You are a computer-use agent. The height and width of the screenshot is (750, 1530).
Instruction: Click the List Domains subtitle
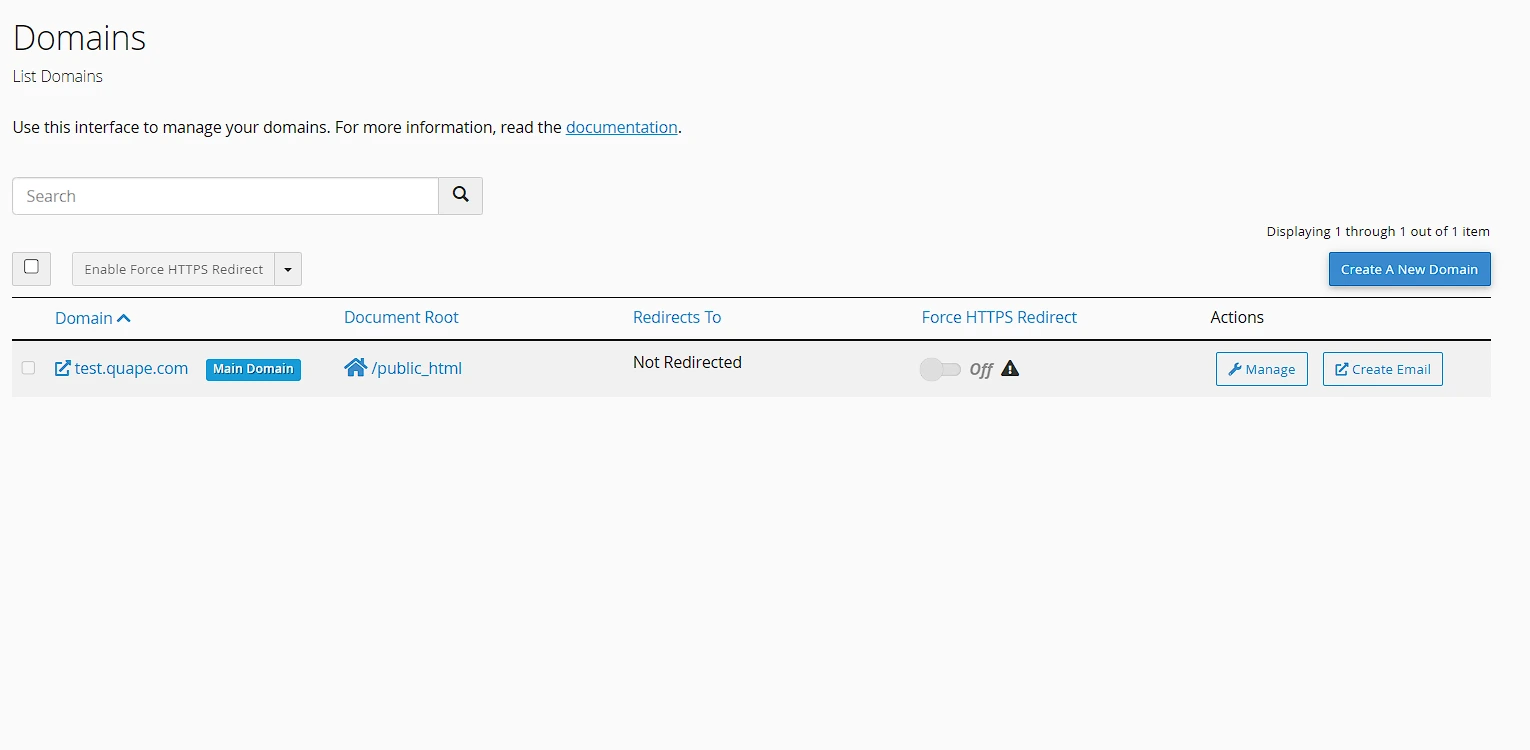coord(57,76)
